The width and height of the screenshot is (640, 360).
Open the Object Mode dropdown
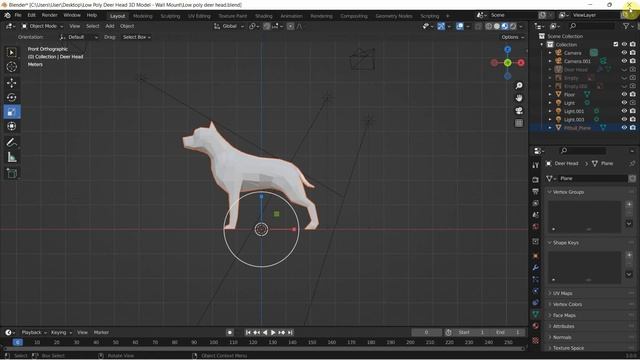[42, 26]
